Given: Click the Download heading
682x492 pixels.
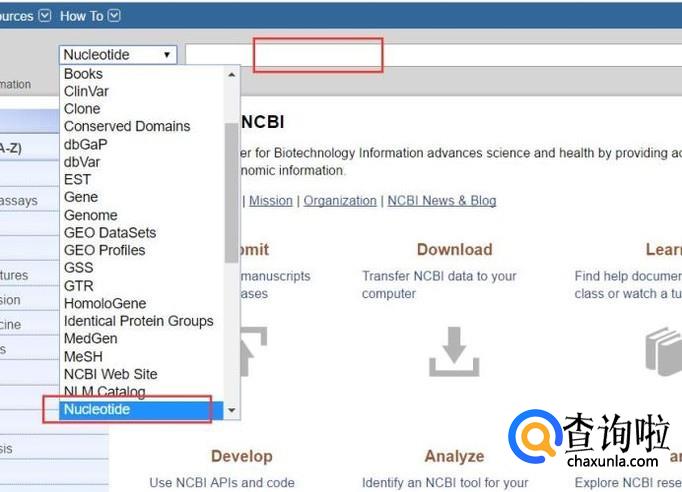Looking at the screenshot, I should [455, 249].
